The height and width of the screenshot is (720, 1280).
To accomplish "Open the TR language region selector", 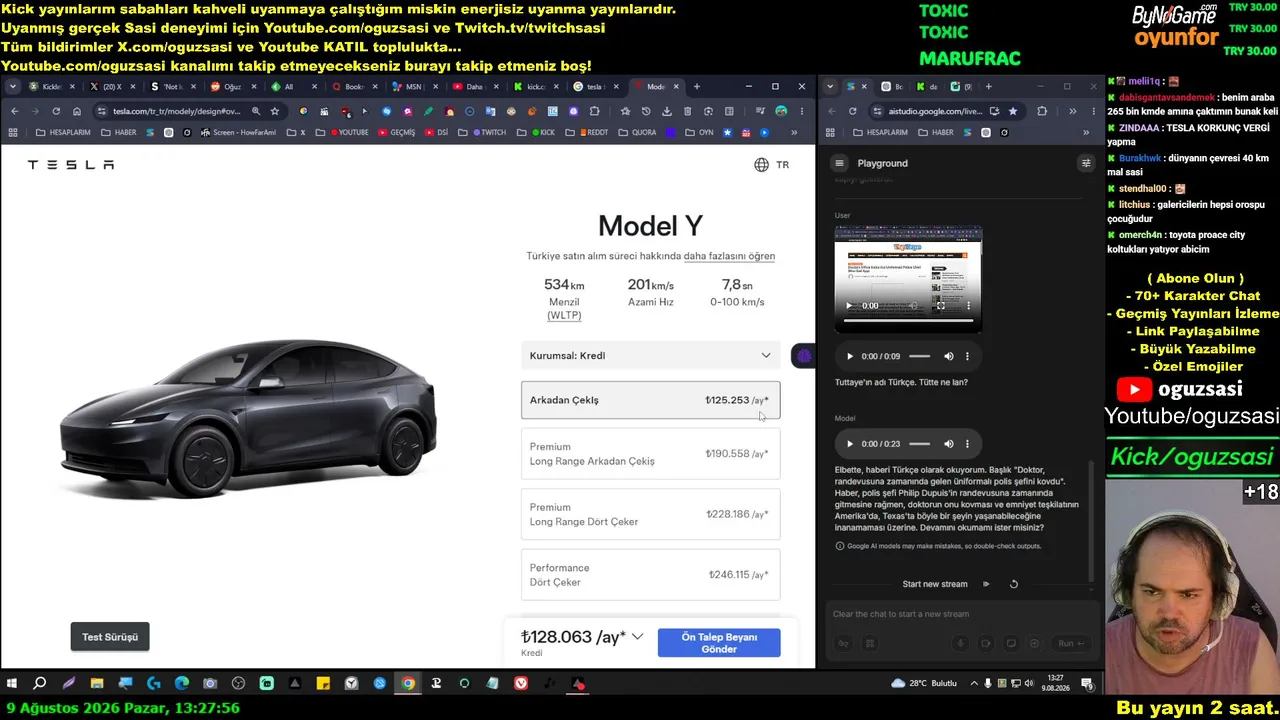I will pos(771,165).
